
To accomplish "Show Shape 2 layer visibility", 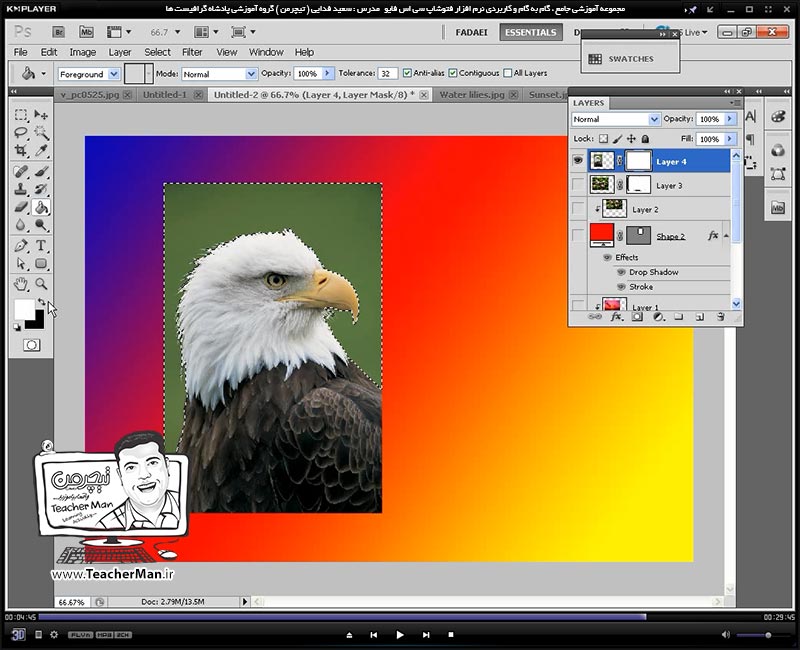I will [x=578, y=235].
